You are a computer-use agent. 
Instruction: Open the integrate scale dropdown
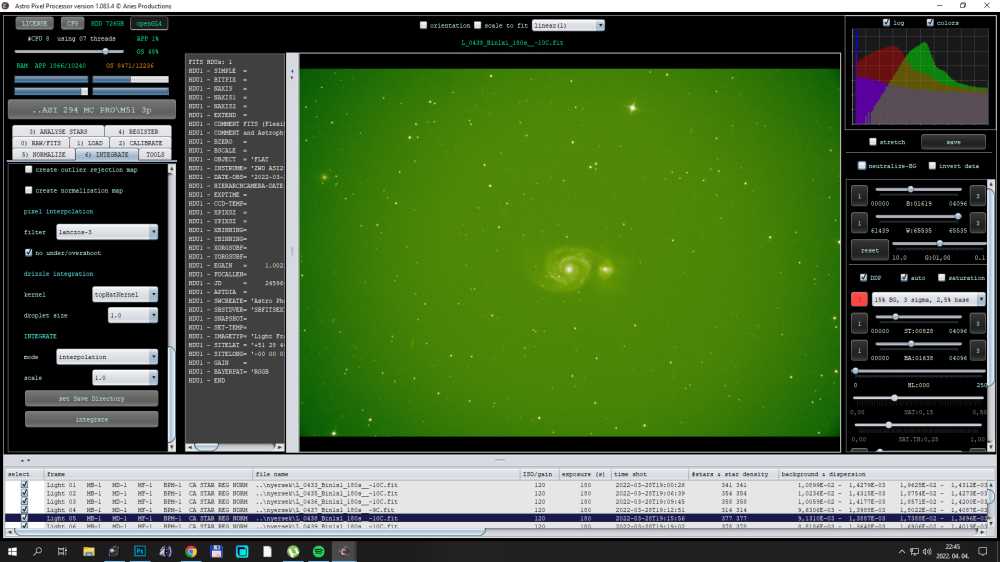[124, 378]
